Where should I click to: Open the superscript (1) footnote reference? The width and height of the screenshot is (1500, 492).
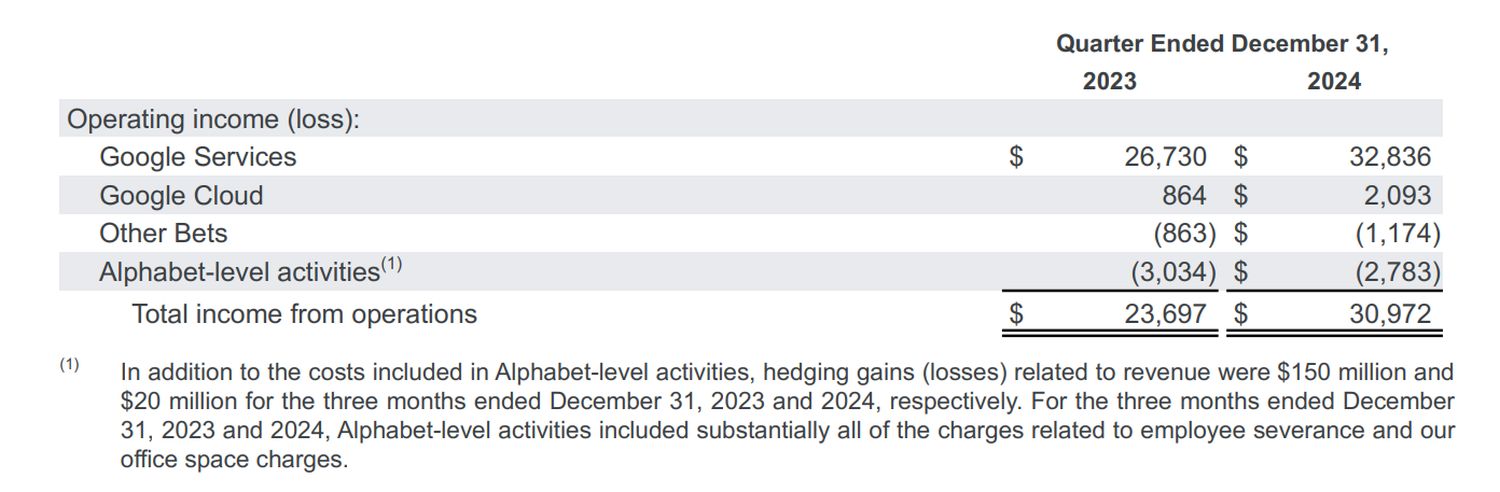pyautogui.click(x=391, y=265)
